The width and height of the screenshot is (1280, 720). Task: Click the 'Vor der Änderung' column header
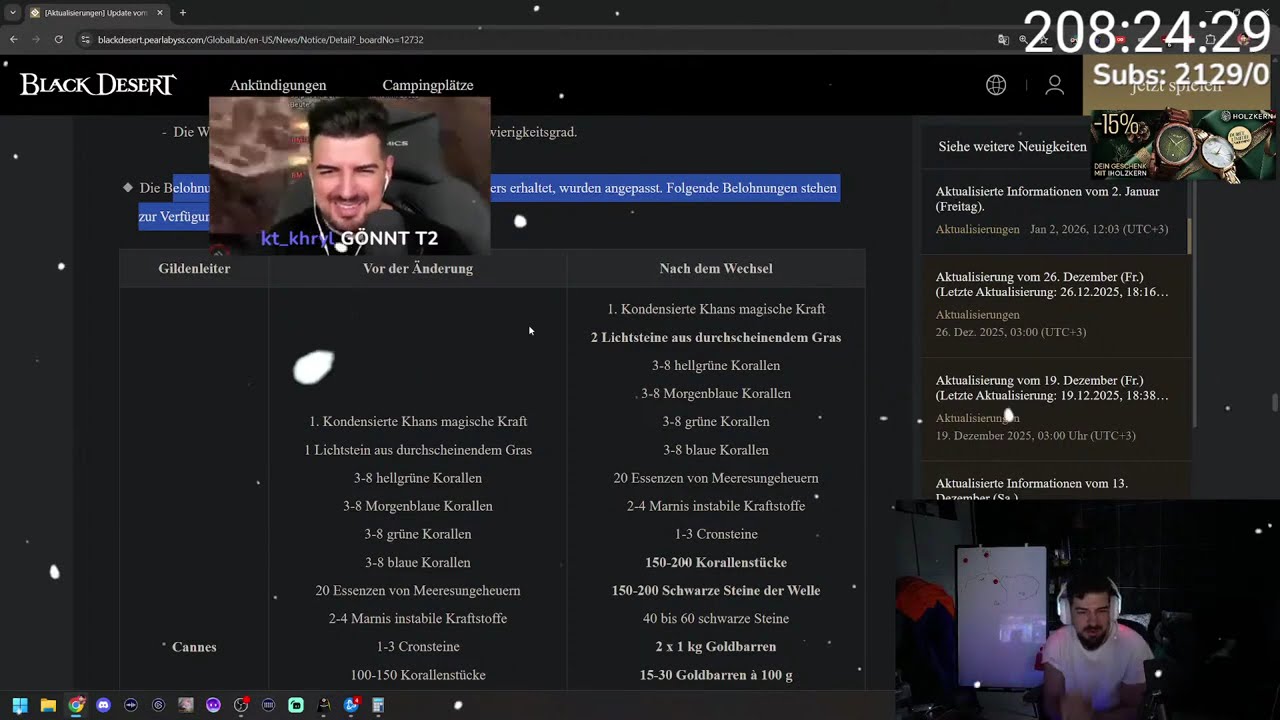point(418,268)
